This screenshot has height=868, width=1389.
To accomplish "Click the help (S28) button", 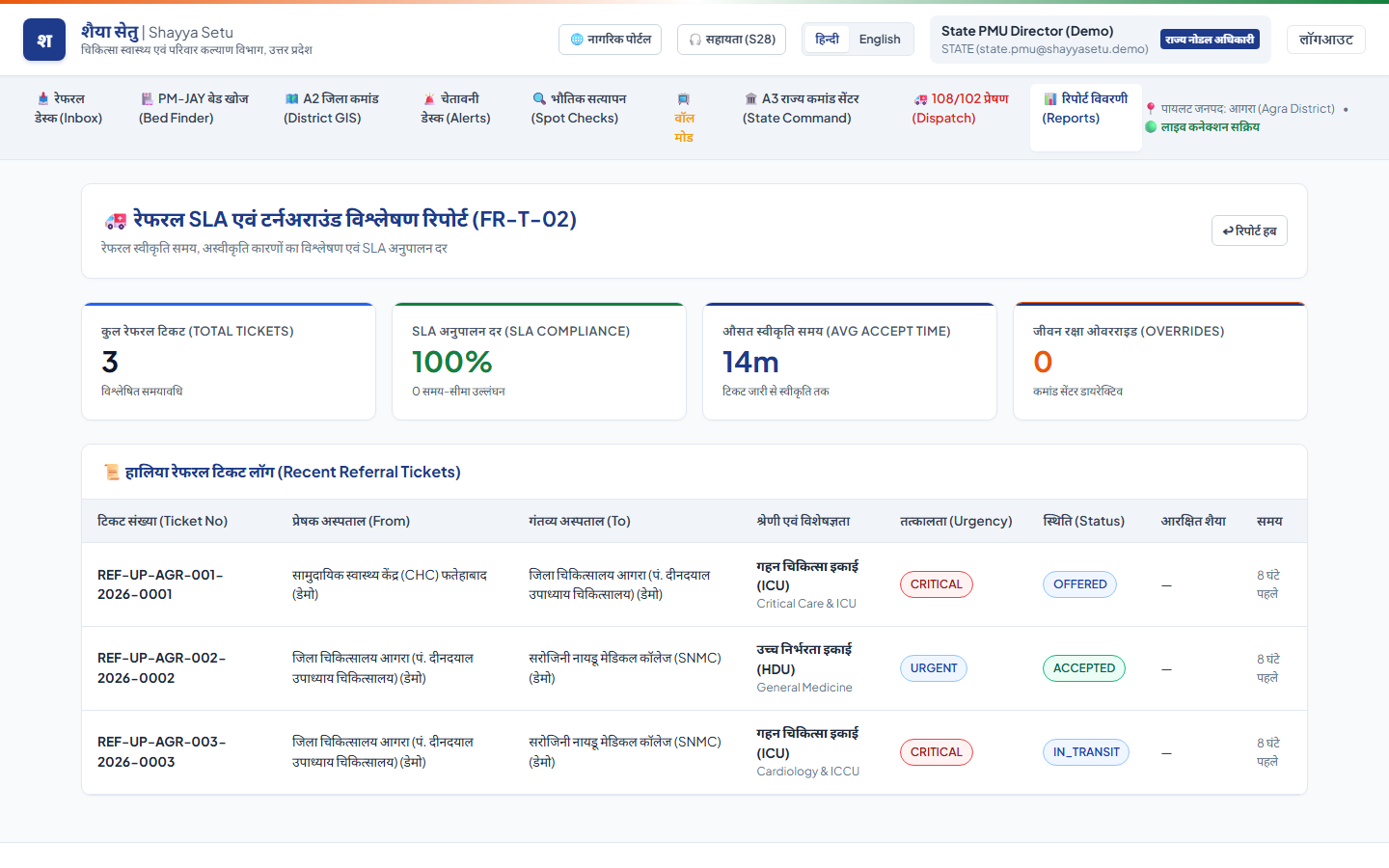I will click(x=732, y=40).
